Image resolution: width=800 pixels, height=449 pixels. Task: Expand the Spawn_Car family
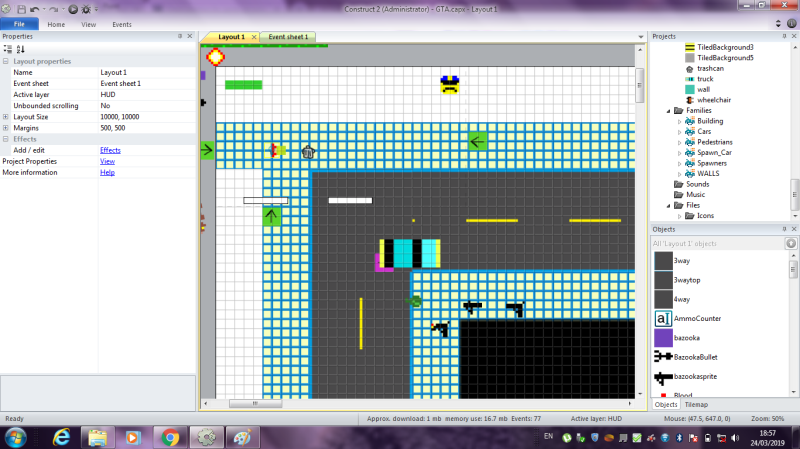tap(680, 153)
